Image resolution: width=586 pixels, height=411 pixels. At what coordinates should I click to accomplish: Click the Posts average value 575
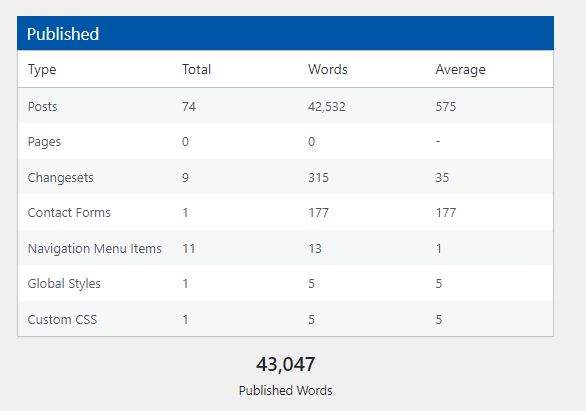(x=445, y=106)
